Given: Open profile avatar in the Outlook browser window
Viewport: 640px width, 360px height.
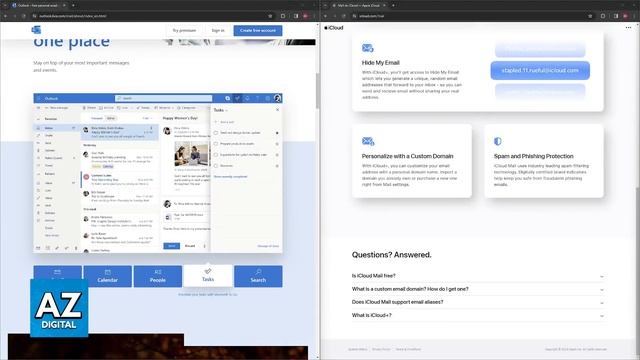Looking at the screenshot, I should [x=305, y=16].
